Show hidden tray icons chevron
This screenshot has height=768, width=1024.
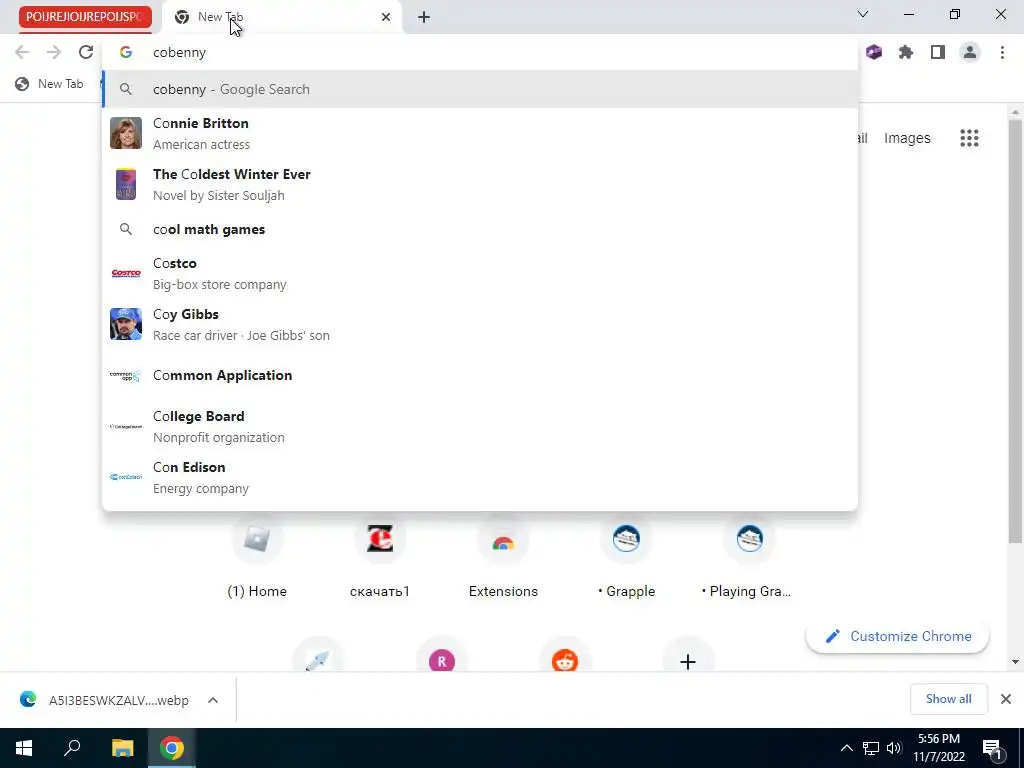coord(846,748)
